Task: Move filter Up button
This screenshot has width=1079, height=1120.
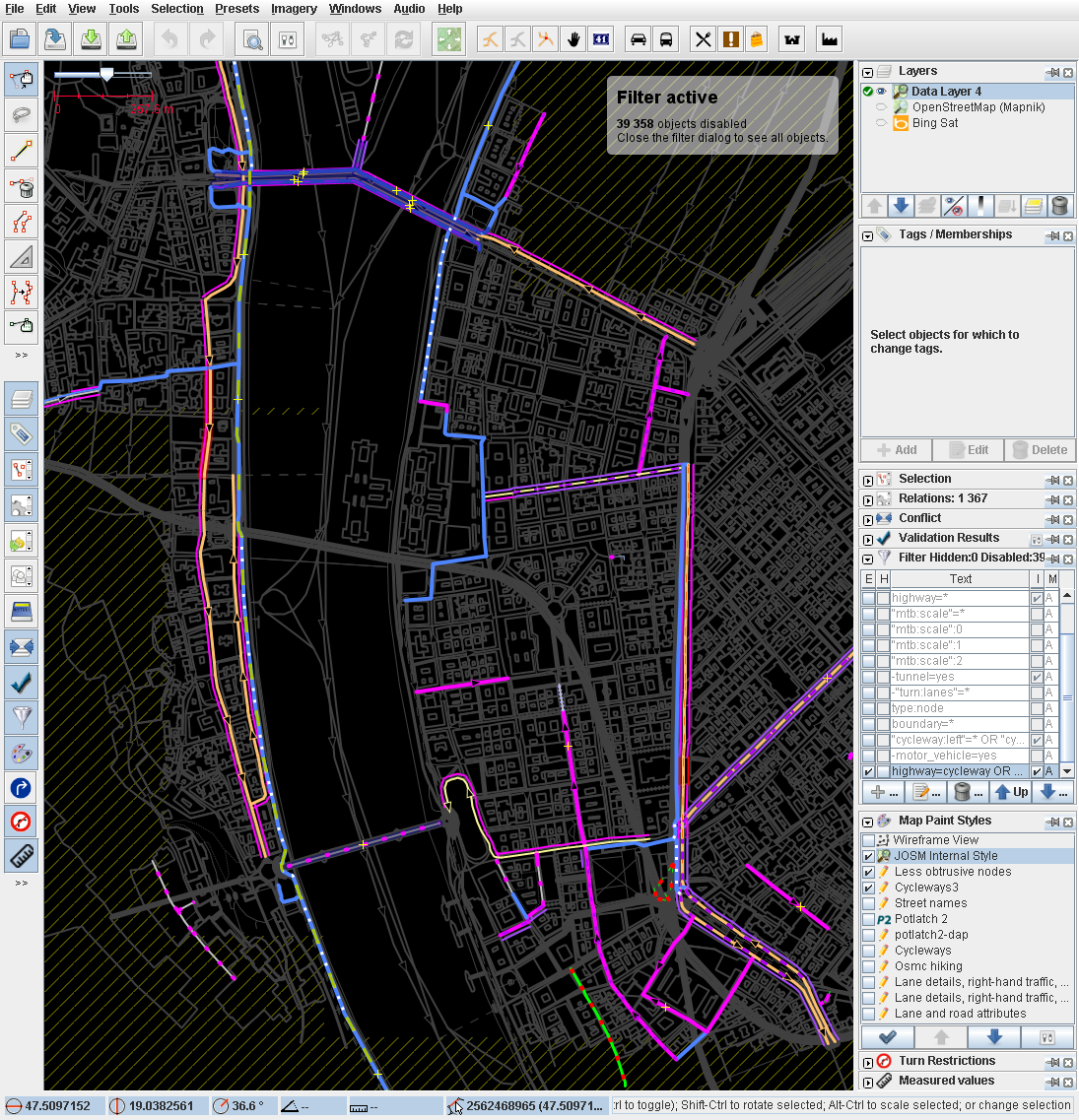Action: pos(1010,792)
